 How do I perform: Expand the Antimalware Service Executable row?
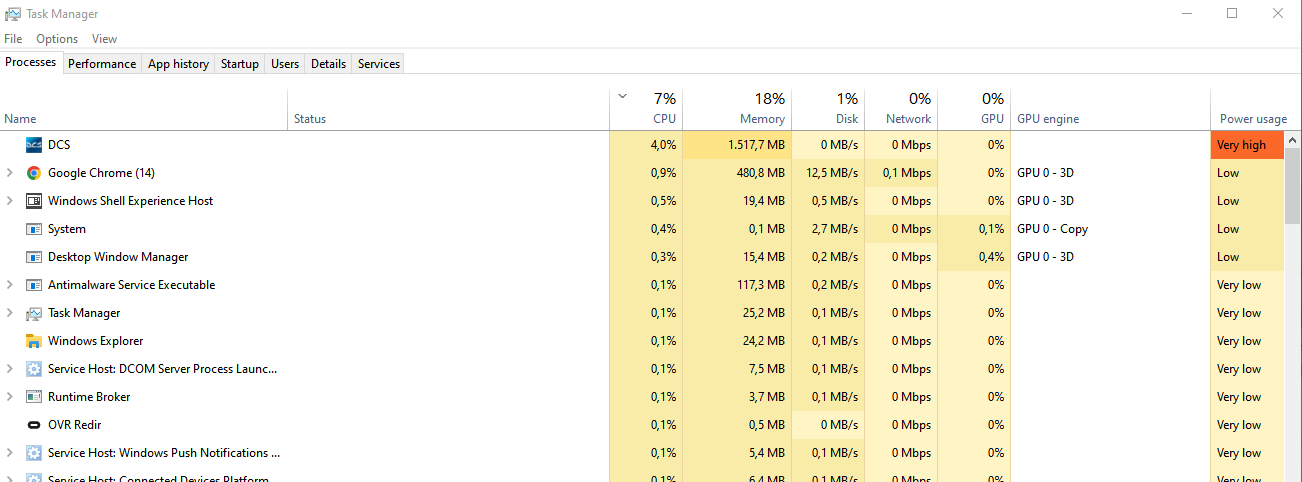pos(10,285)
